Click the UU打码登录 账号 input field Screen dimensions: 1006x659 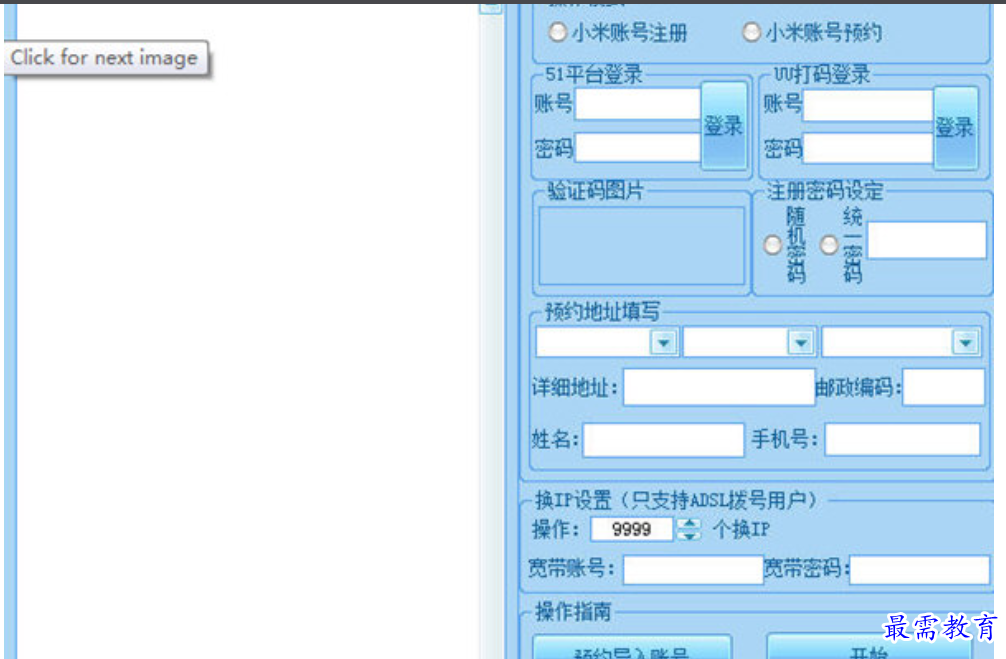(867, 105)
